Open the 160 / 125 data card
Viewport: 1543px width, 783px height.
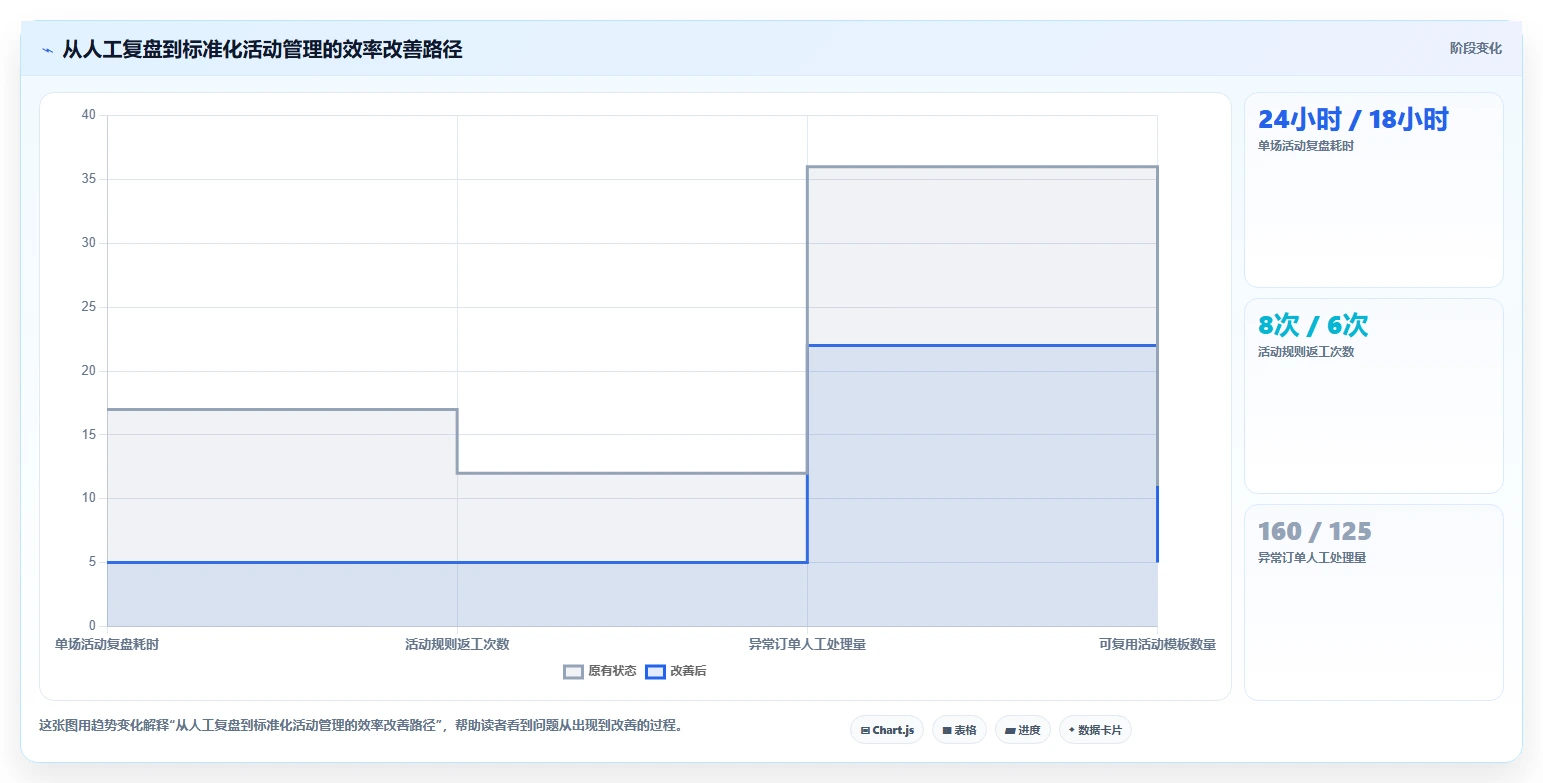(1373, 602)
